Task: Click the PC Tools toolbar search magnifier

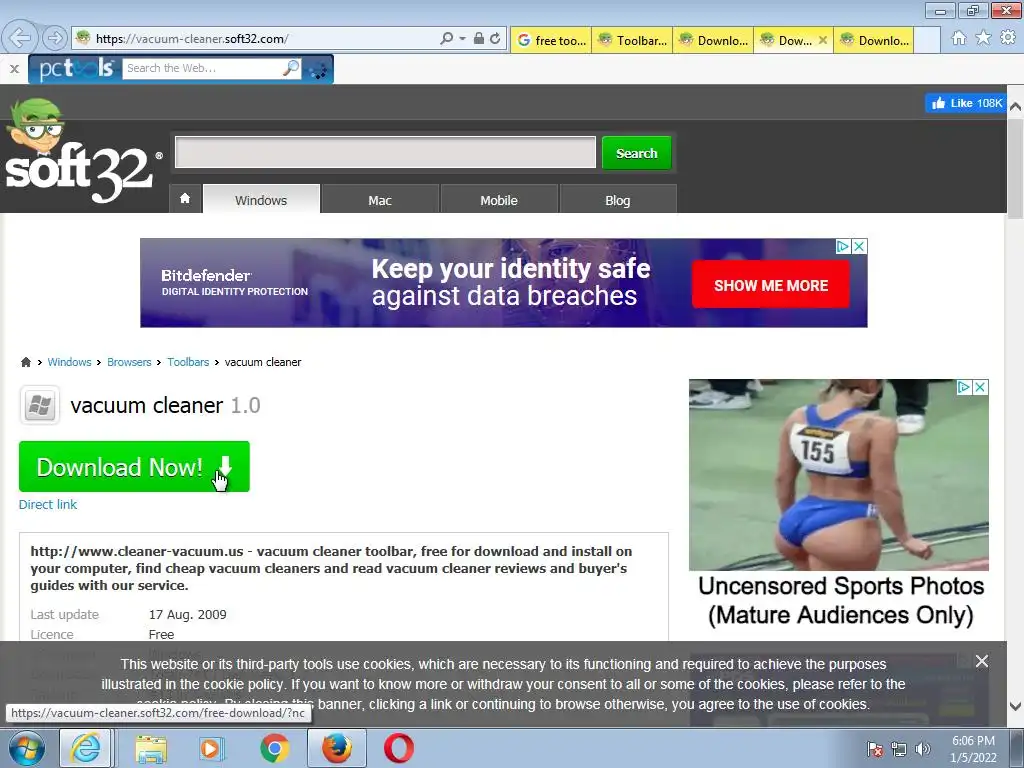Action: point(291,68)
